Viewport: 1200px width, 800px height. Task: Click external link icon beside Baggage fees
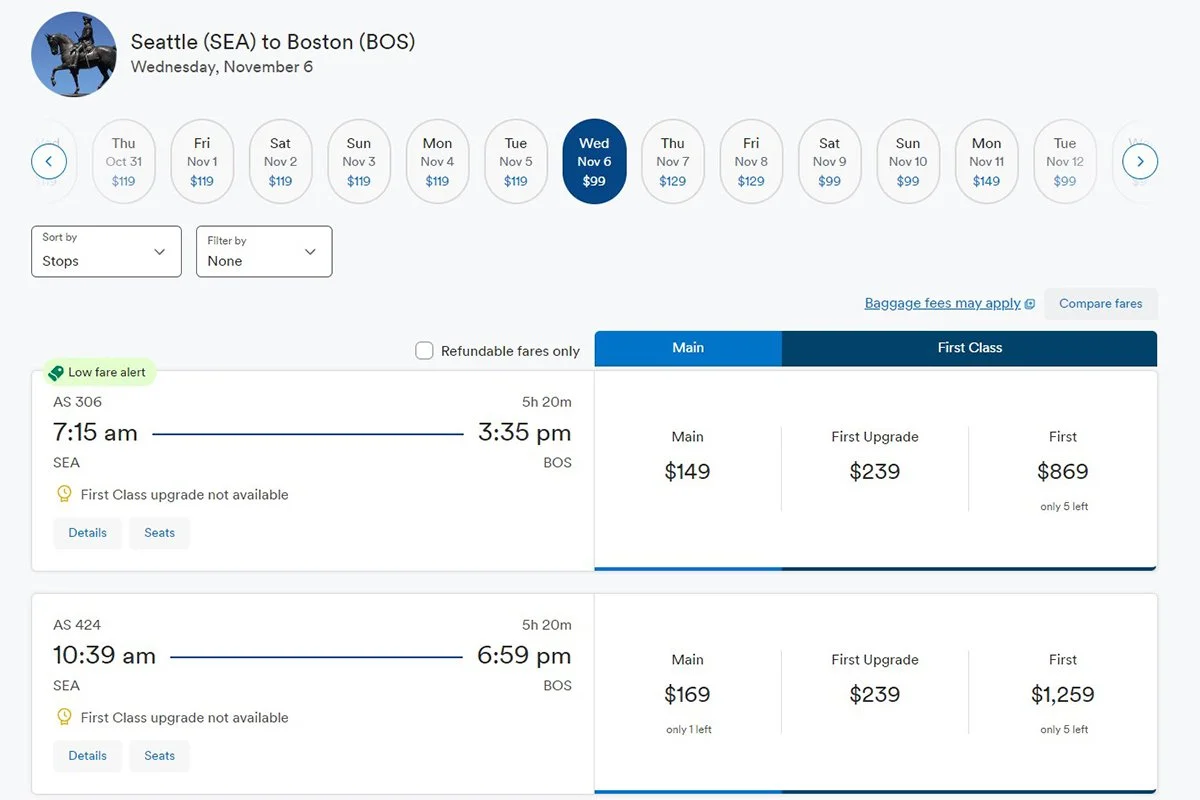[1030, 304]
